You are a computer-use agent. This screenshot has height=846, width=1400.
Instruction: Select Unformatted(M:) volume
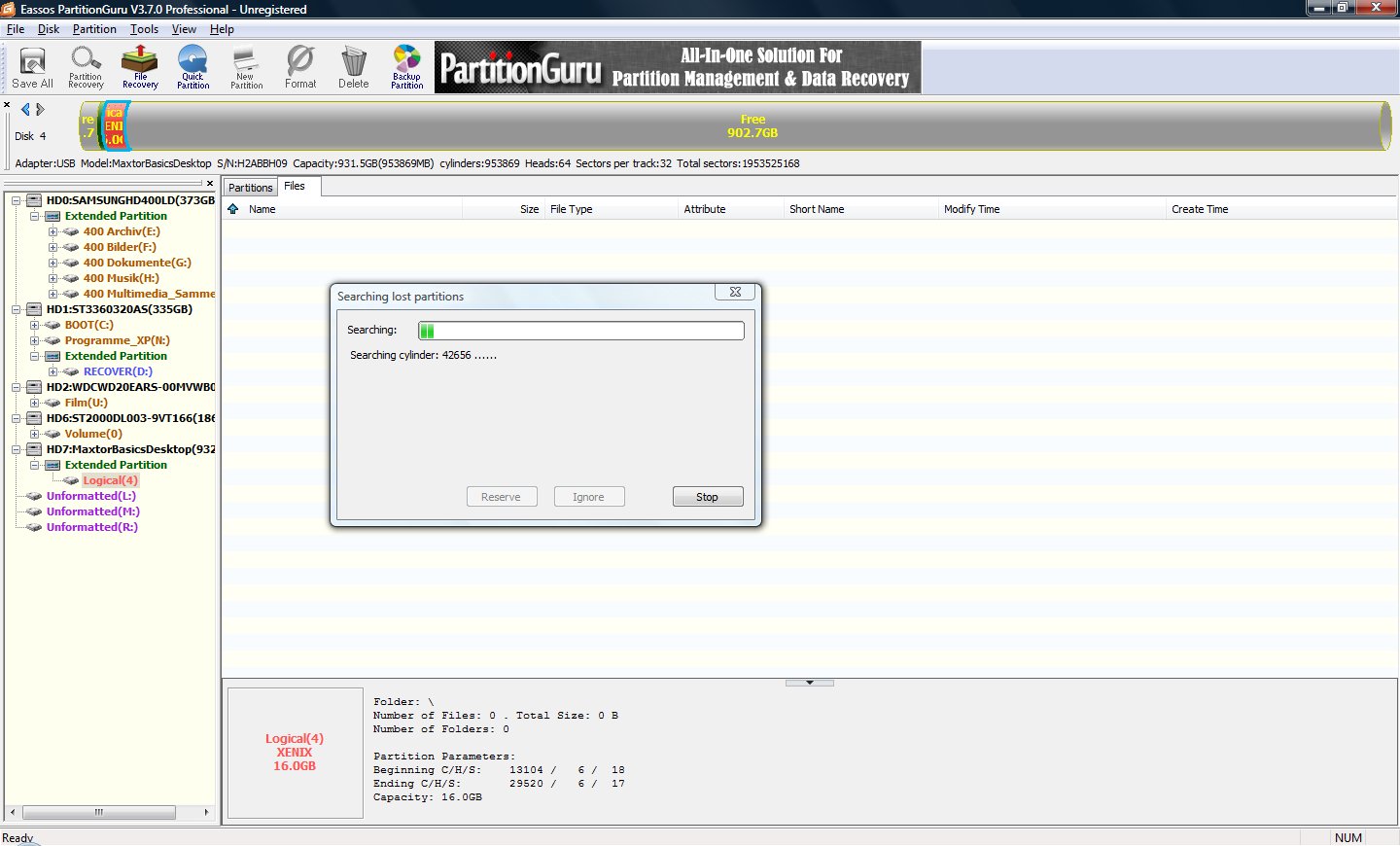pyautogui.click(x=93, y=511)
